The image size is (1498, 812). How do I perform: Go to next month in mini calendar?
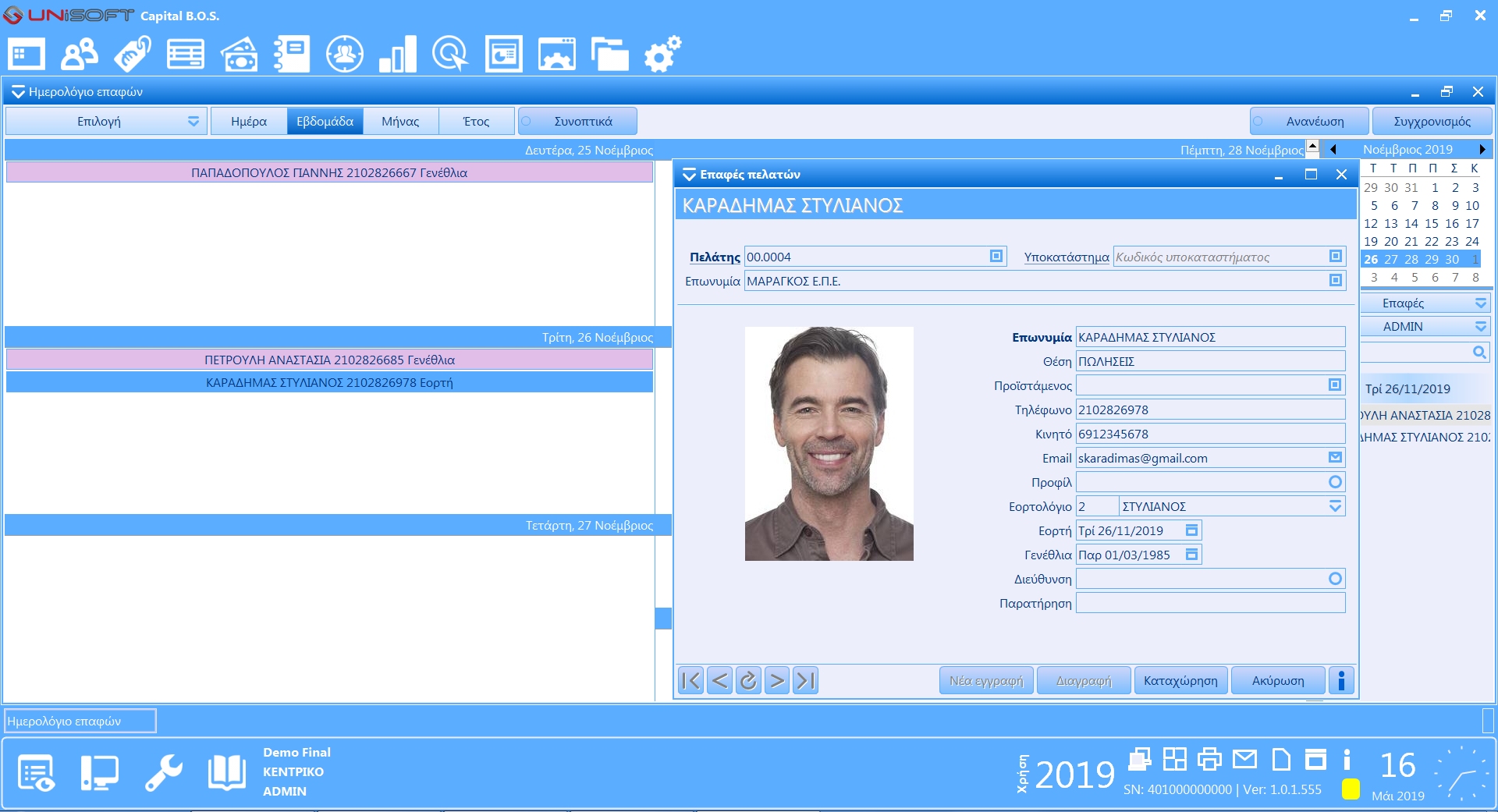(1482, 150)
